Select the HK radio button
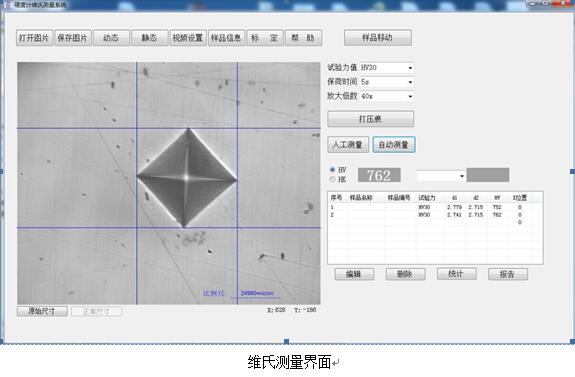Viewport: 575px width, 377px height. (x=333, y=179)
